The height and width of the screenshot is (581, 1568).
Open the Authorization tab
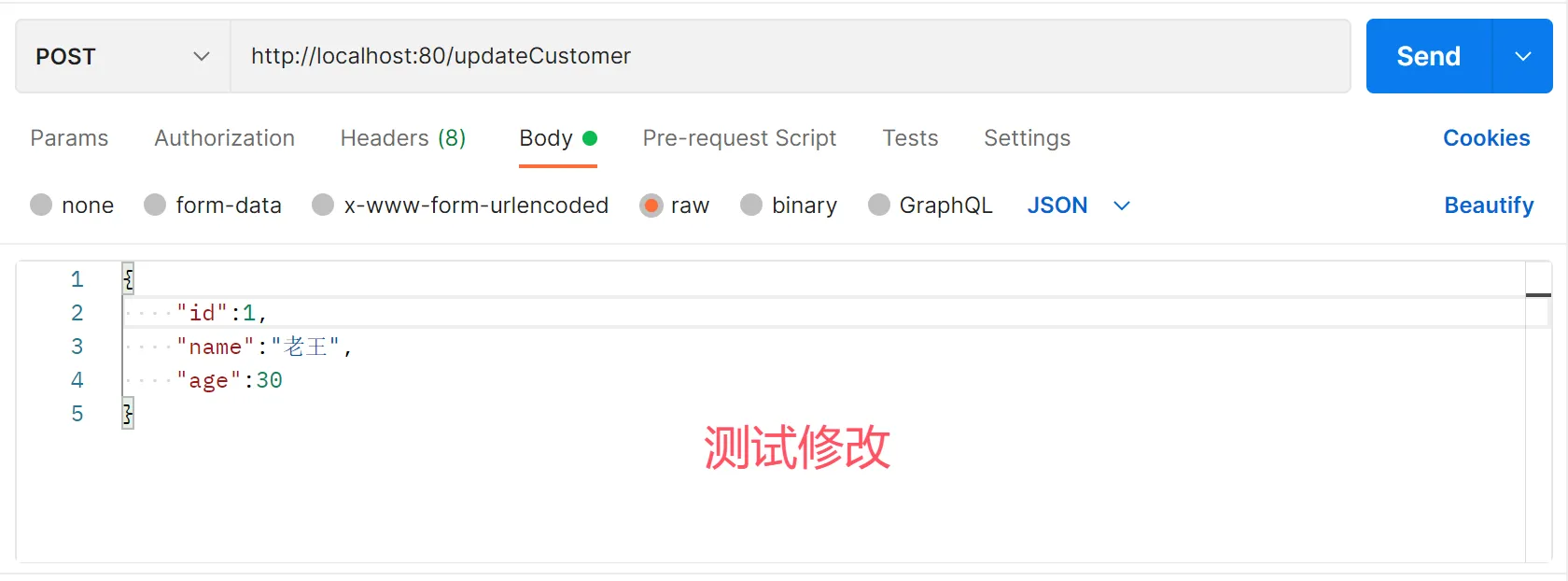(224, 138)
